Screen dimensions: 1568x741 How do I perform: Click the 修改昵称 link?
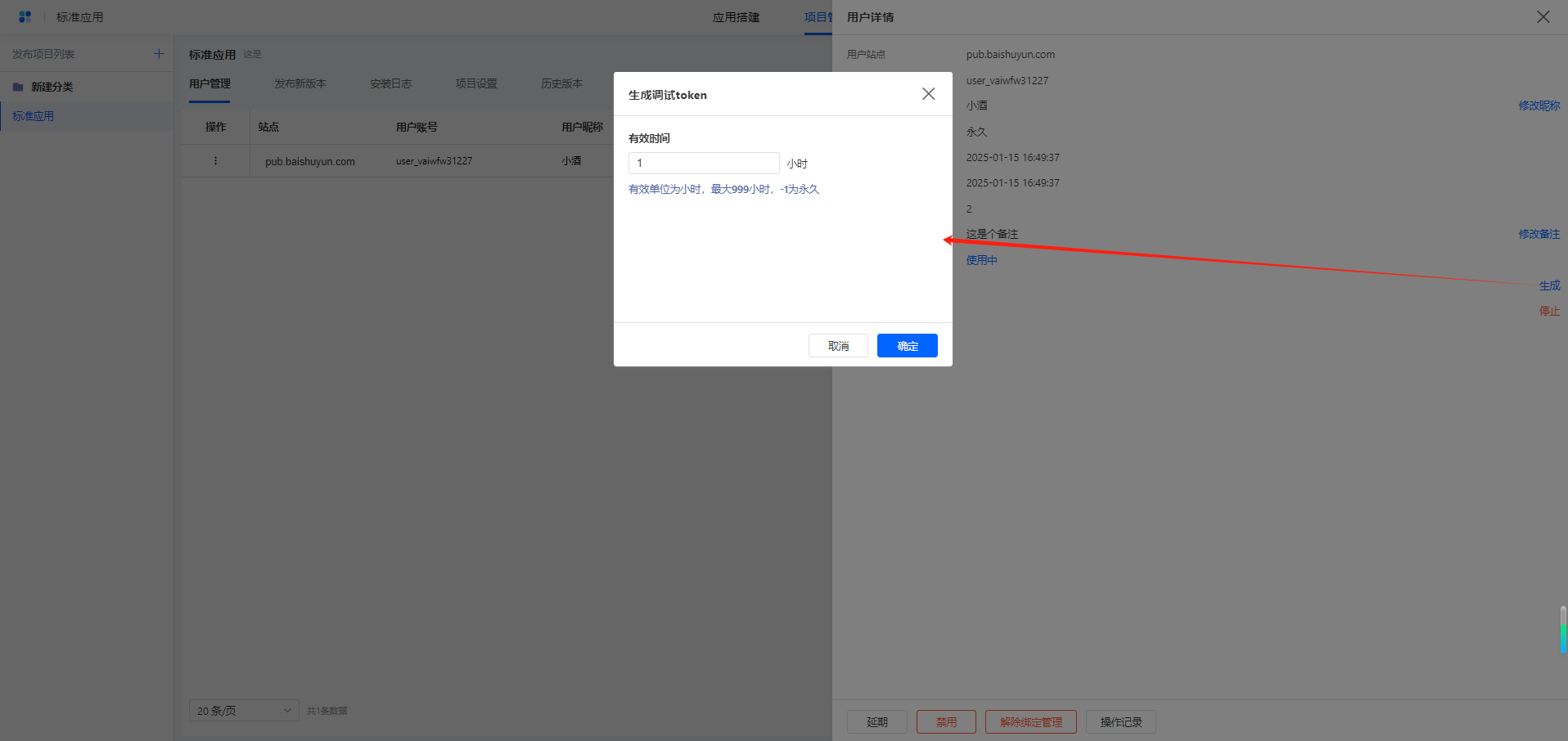click(1539, 106)
